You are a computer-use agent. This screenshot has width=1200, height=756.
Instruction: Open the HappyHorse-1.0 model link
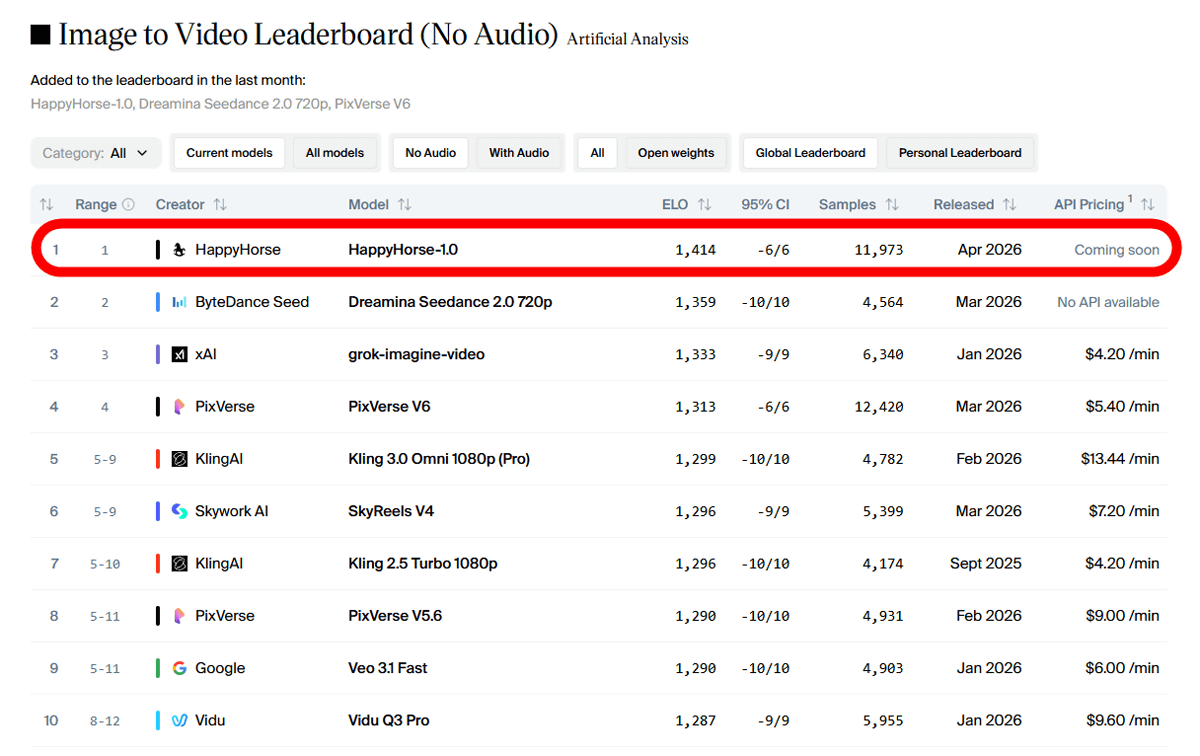point(403,250)
